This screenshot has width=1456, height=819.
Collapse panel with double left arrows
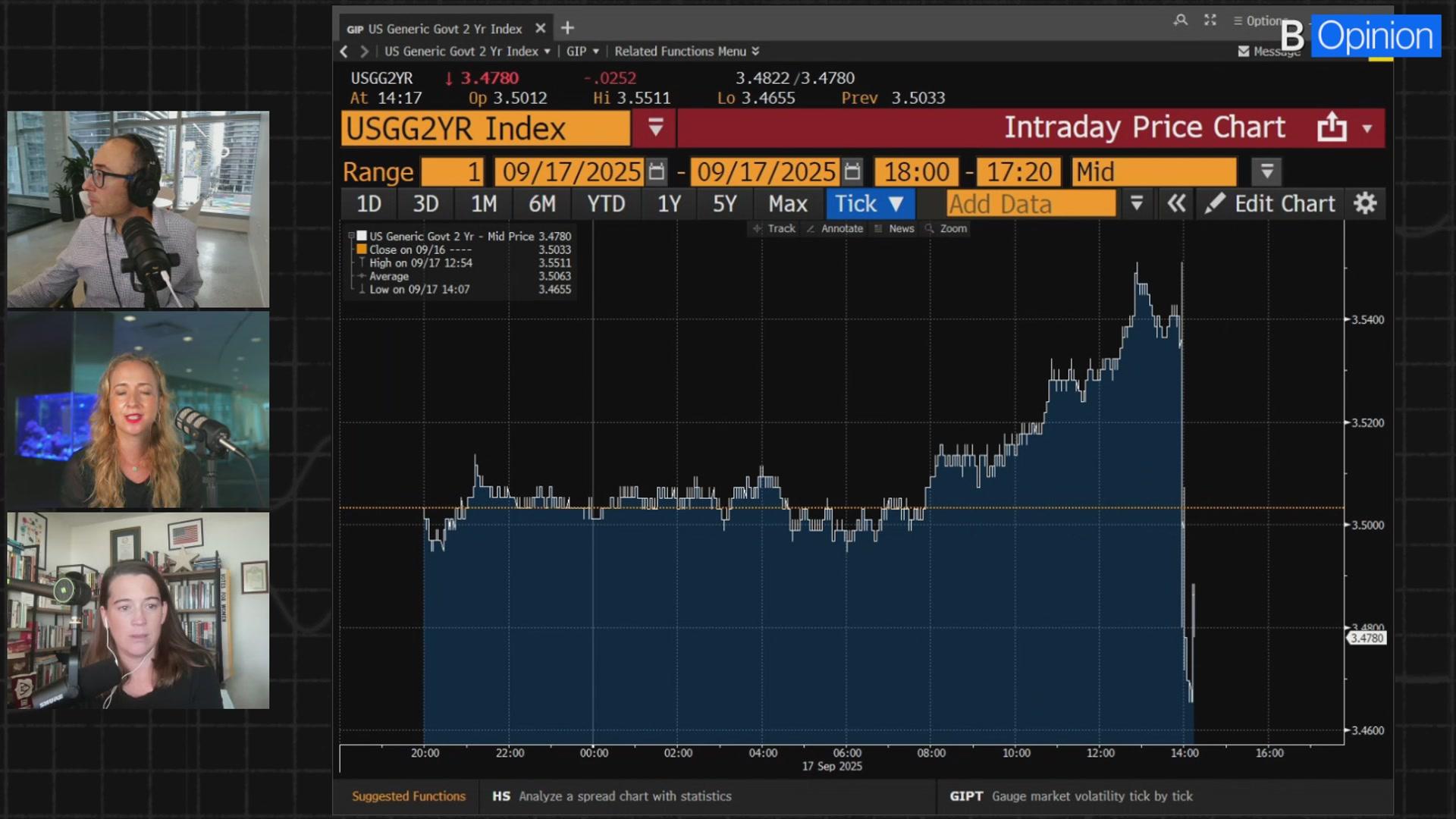(1176, 204)
